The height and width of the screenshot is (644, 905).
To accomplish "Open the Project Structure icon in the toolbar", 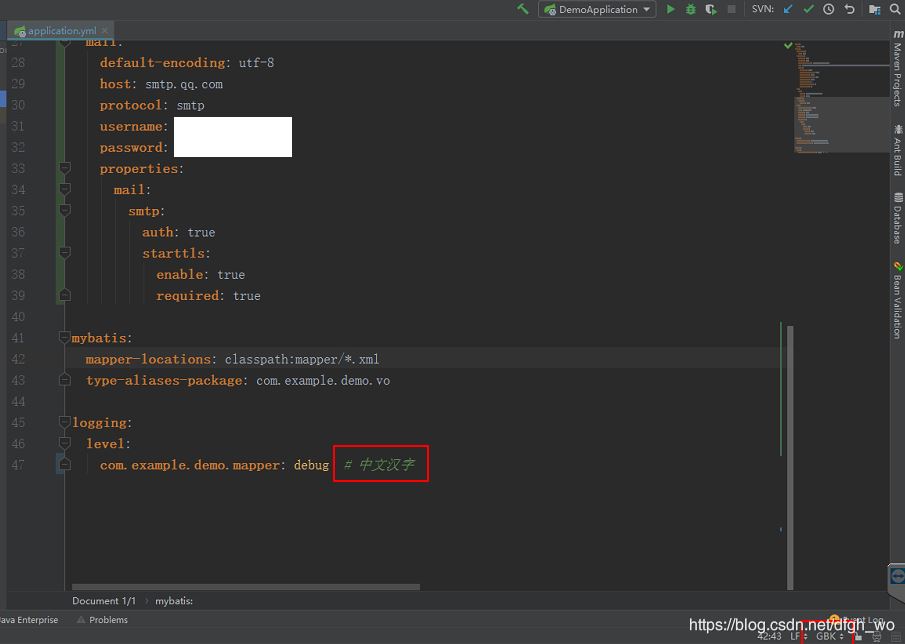I will (x=874, y=9).
